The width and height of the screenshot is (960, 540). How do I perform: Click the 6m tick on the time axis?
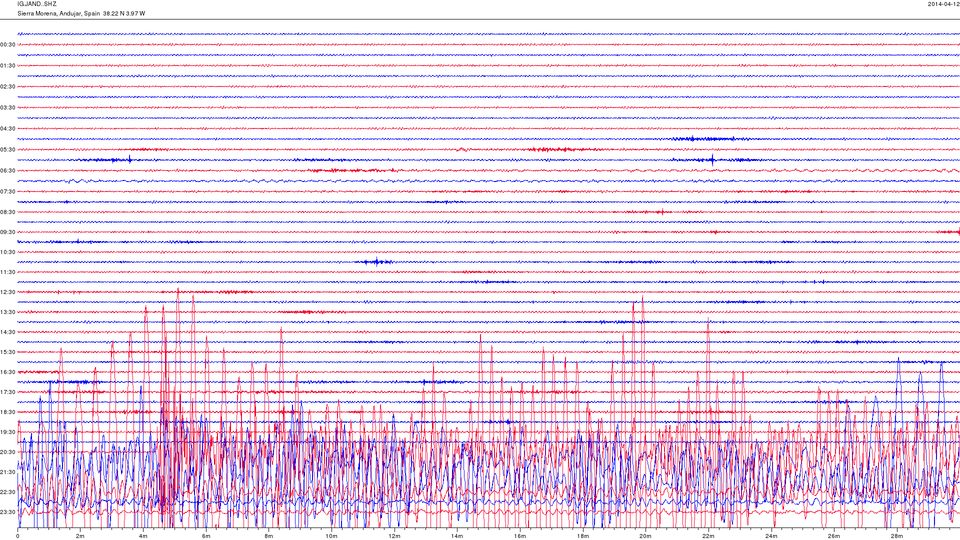tap(206, 536)
